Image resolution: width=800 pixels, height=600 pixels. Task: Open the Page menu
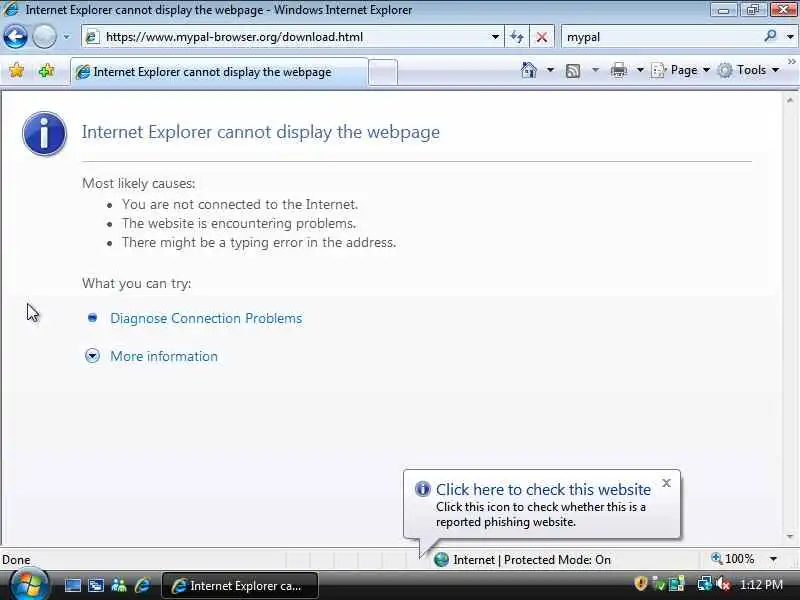coord(681,70)
